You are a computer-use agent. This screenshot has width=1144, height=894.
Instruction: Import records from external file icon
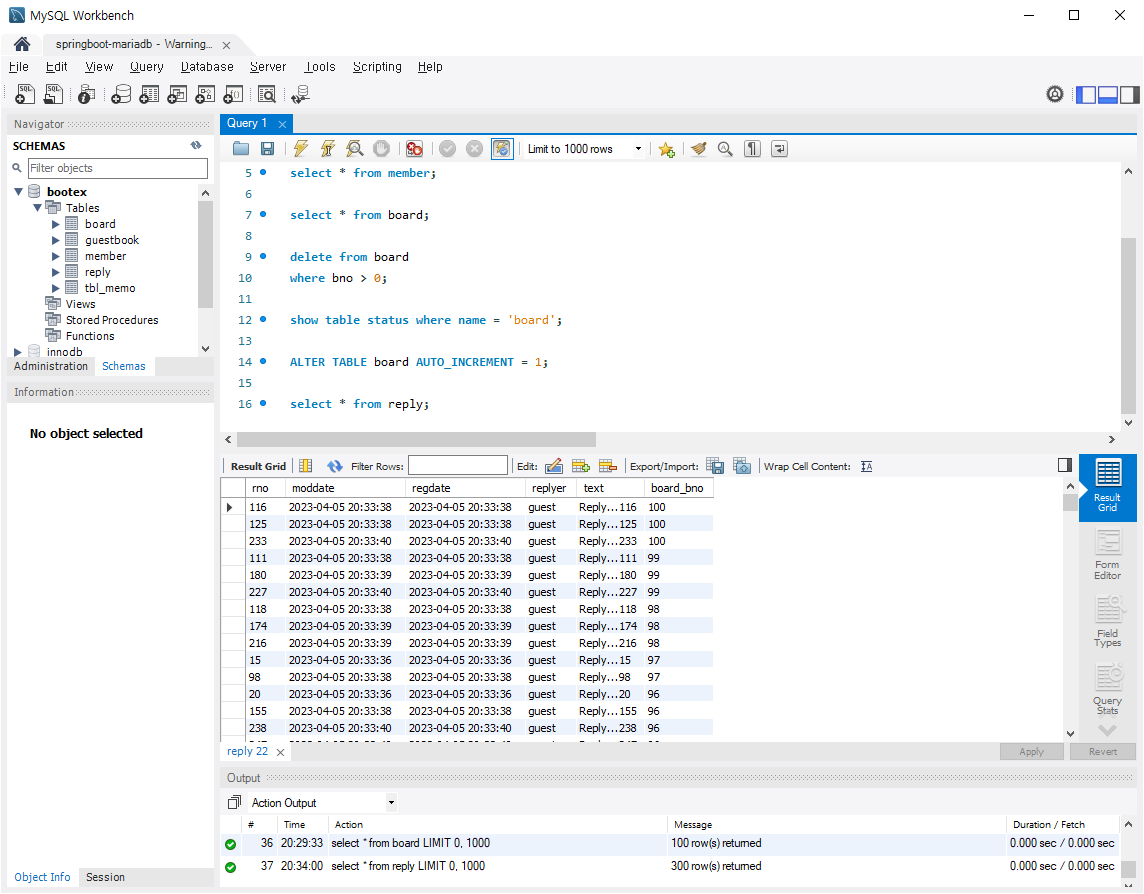tap(742, 466)
